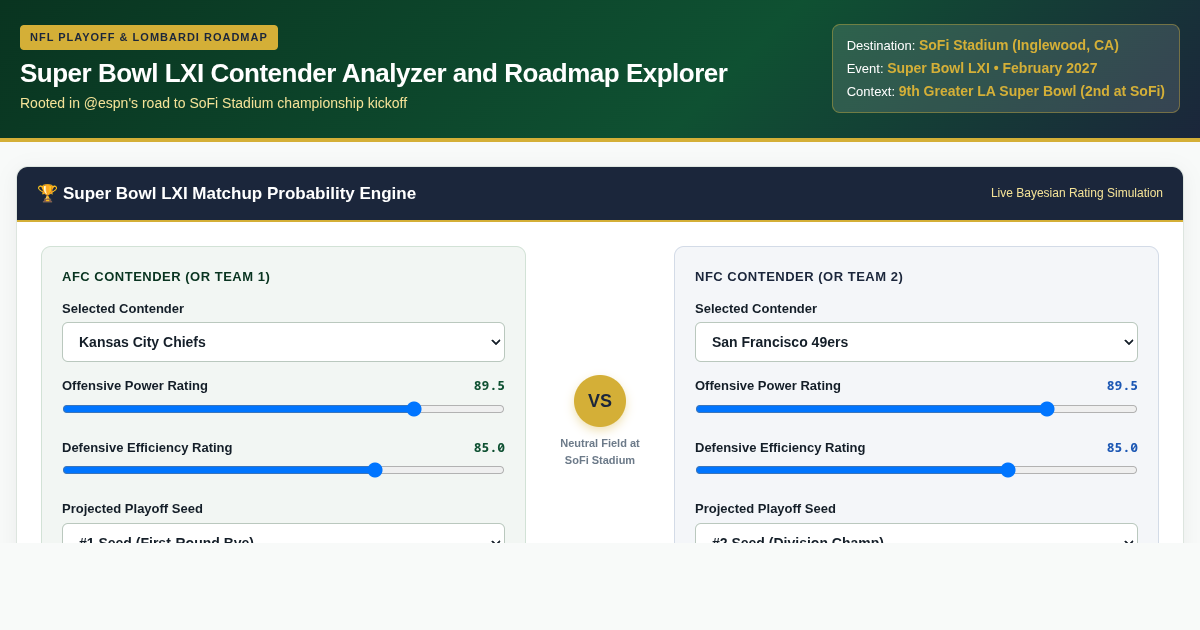This screenshot has width=1200, height=630.
Task: Click AFC Selected Contender label
Action: pos(123,309)
